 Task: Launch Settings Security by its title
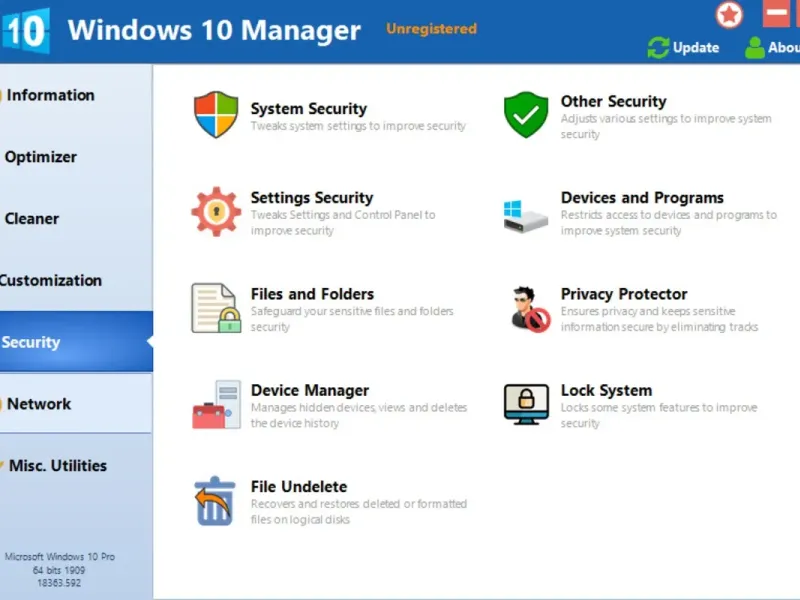[x=312, y=197]
